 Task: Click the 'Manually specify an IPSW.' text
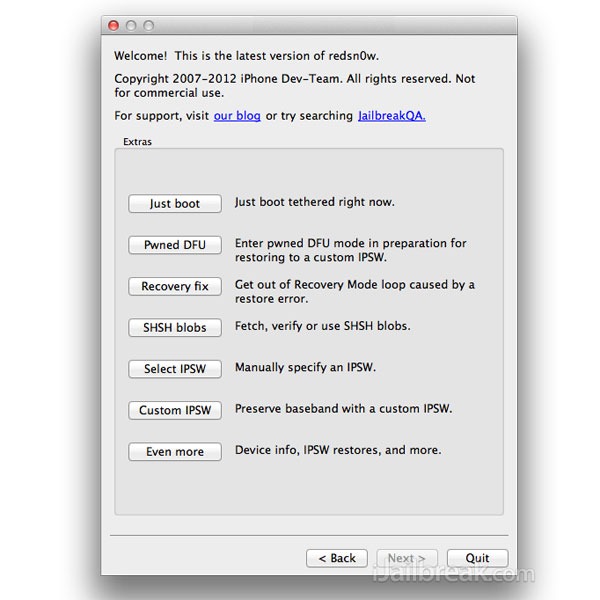pos(305,367)
